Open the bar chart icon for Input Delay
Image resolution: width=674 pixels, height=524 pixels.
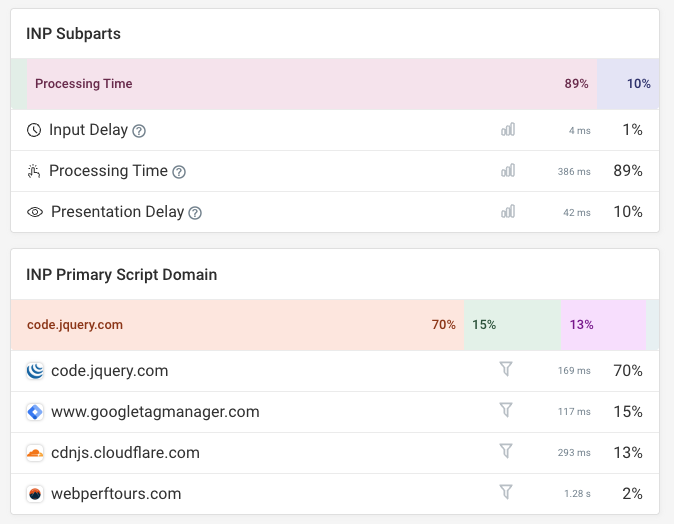pyautogui.click(x=508, y=130)
